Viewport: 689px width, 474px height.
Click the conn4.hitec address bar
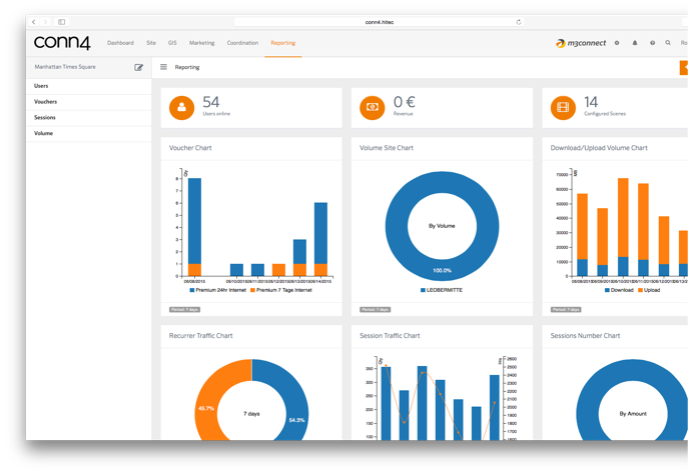[x=379, y=22]
